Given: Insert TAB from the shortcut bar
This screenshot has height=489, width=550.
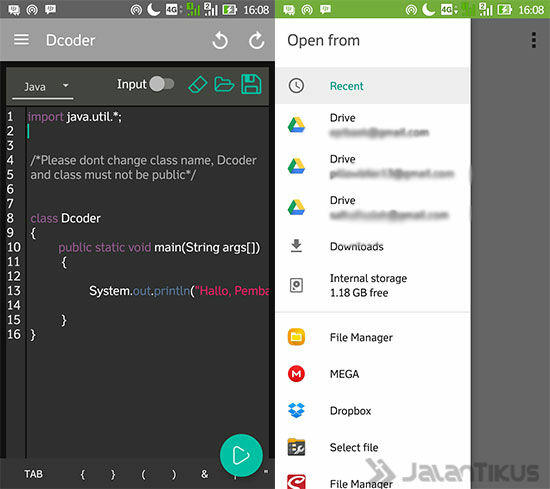Looking at the screenshot, I should click(33, 474).
